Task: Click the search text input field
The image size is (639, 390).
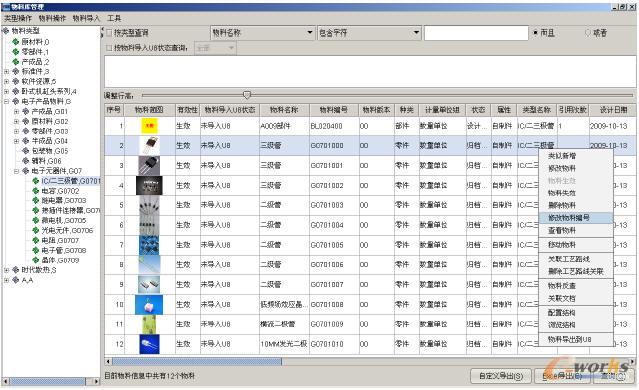Action: tap(476, 33)
